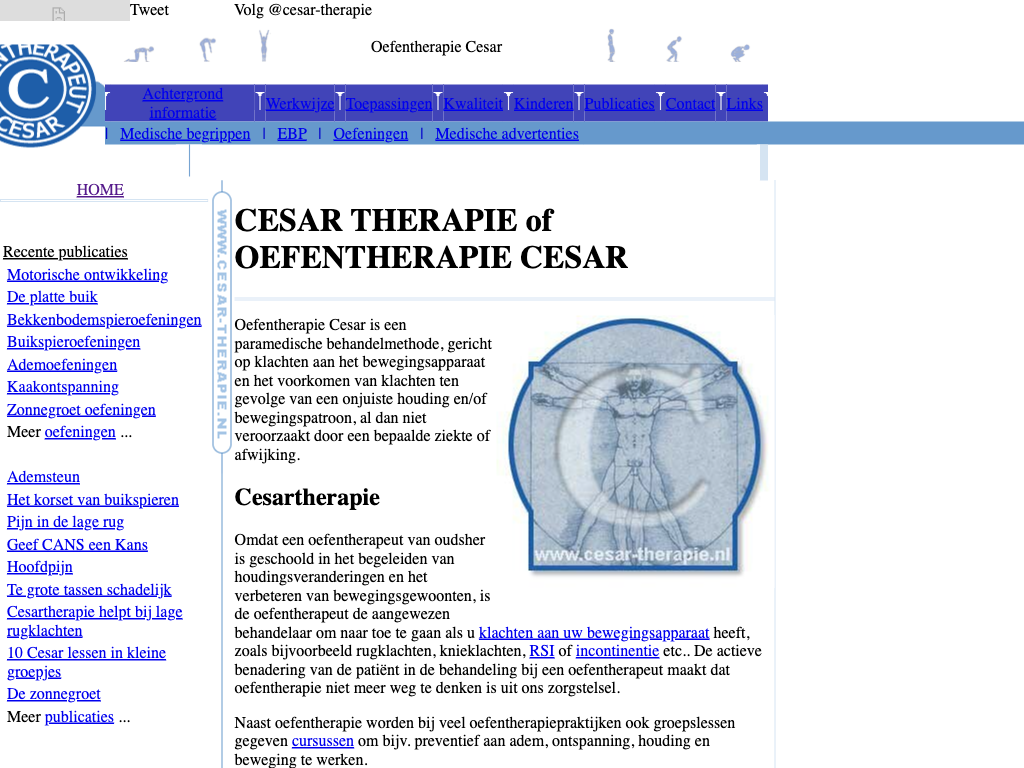Click the HOME link in sidebar
The width and height of the screenshot is (1024, 768).
pyautogui.click(x=100, y=190)
